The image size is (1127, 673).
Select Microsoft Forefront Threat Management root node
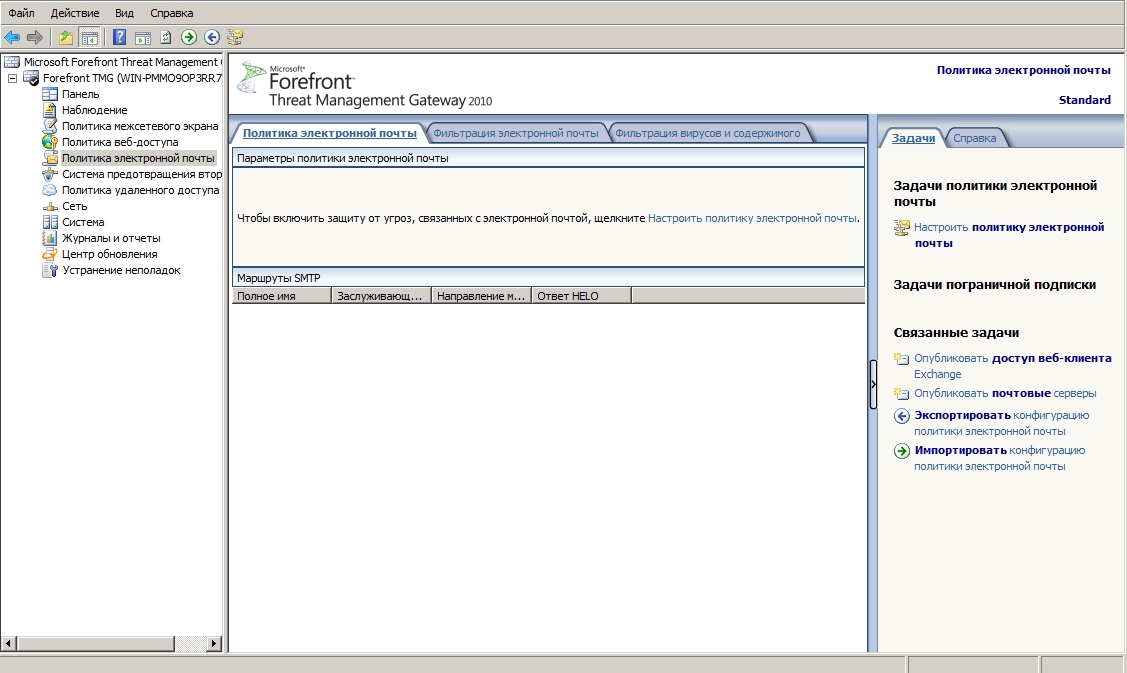coord(120,62)
